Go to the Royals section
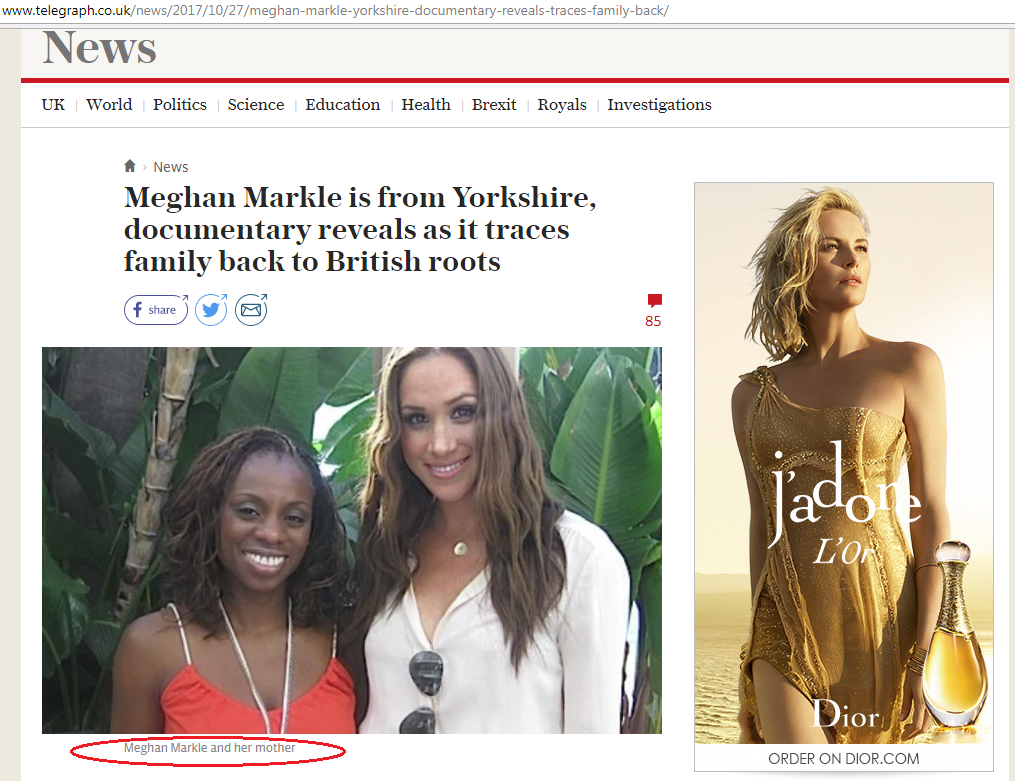1015x781 pixels. point(562,105)
